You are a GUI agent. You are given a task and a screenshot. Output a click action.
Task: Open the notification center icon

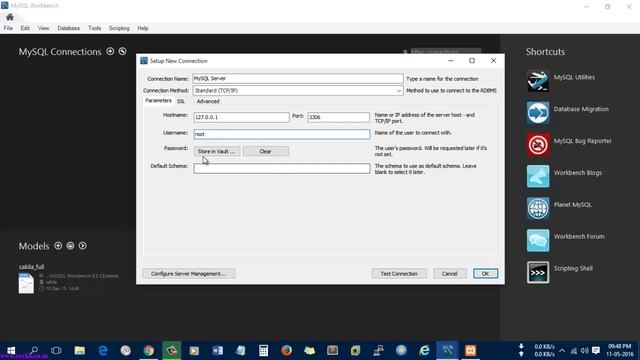[596, 351]
